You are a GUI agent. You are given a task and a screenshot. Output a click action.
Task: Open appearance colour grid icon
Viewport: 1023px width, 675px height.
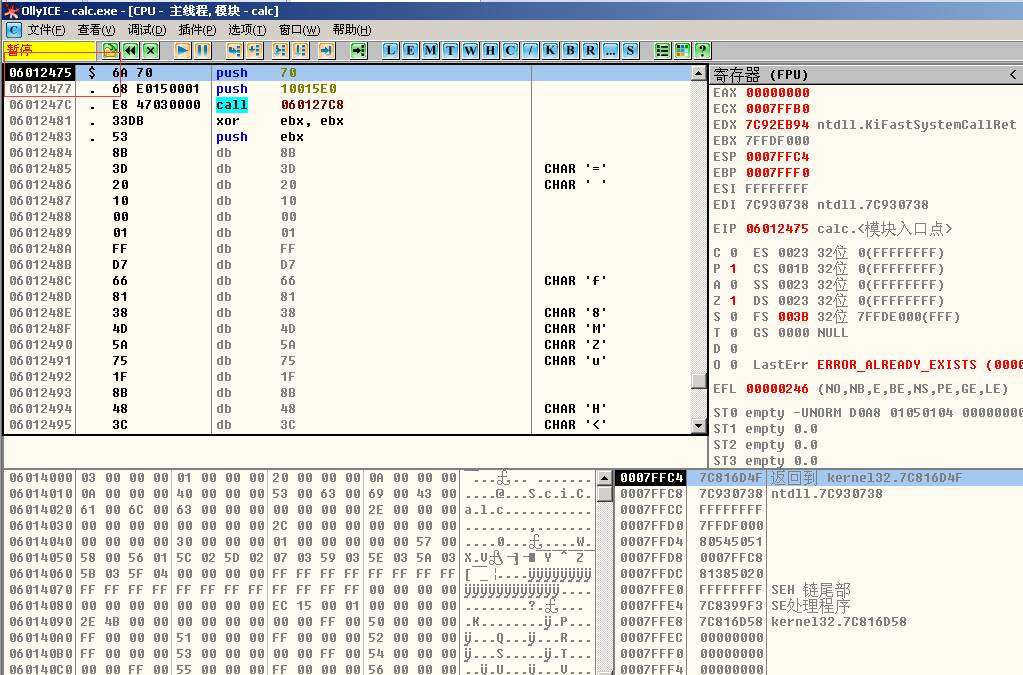[682, 50]
